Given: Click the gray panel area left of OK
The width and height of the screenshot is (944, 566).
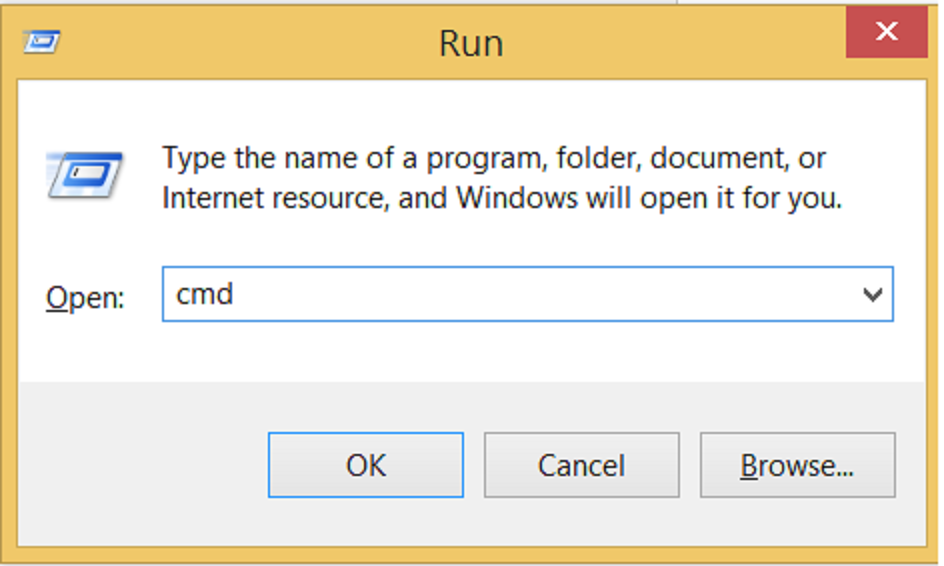Looking at the screenshot, I should pos(140,465).
